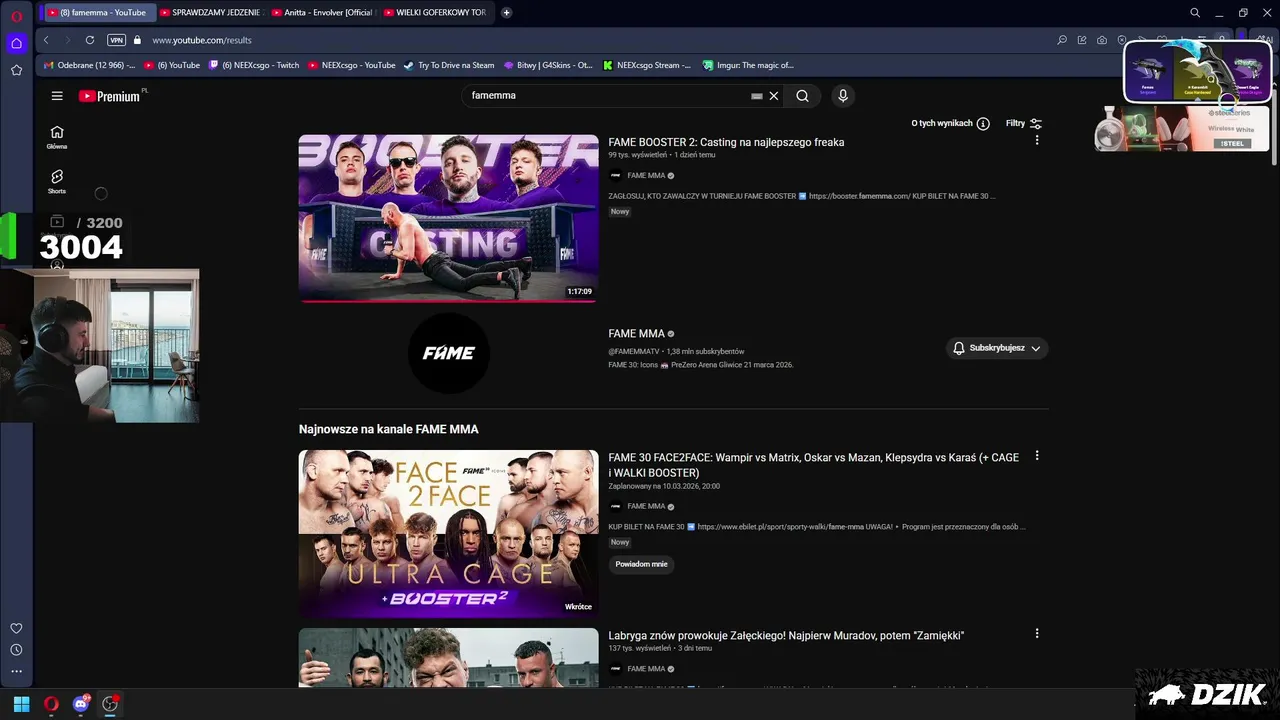Click 'Powiadom mnie' notify button
The width and height of the screenshot is (1280, 720).
click(641, 564)
